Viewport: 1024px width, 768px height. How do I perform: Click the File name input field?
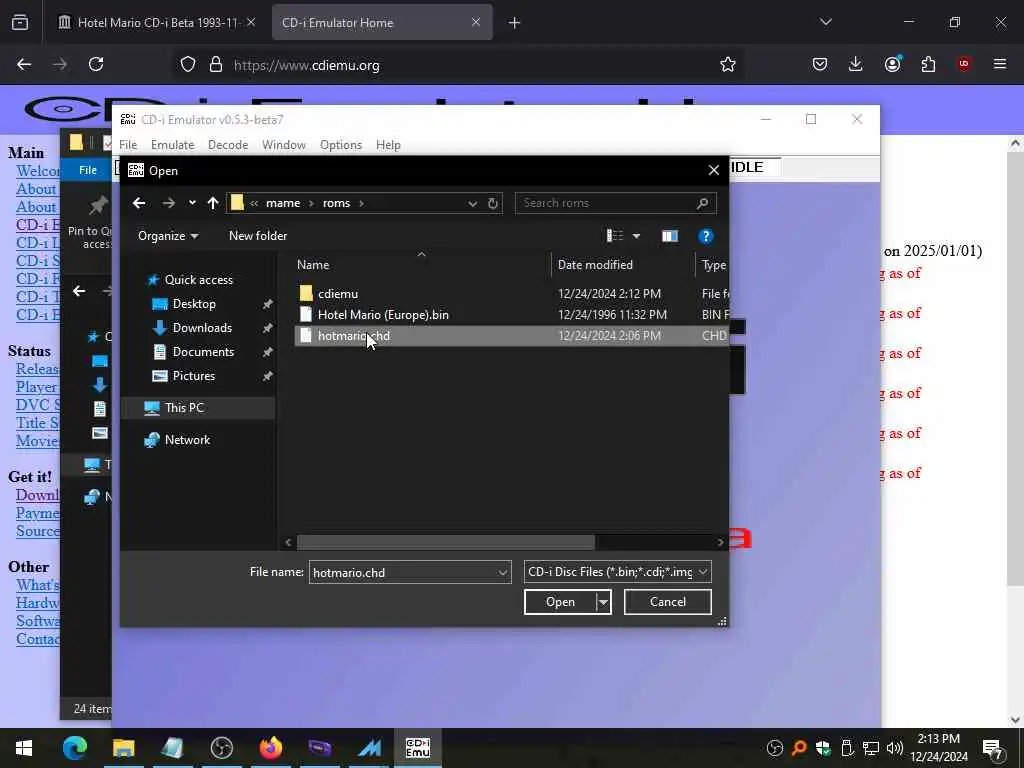tap(402, 572)
